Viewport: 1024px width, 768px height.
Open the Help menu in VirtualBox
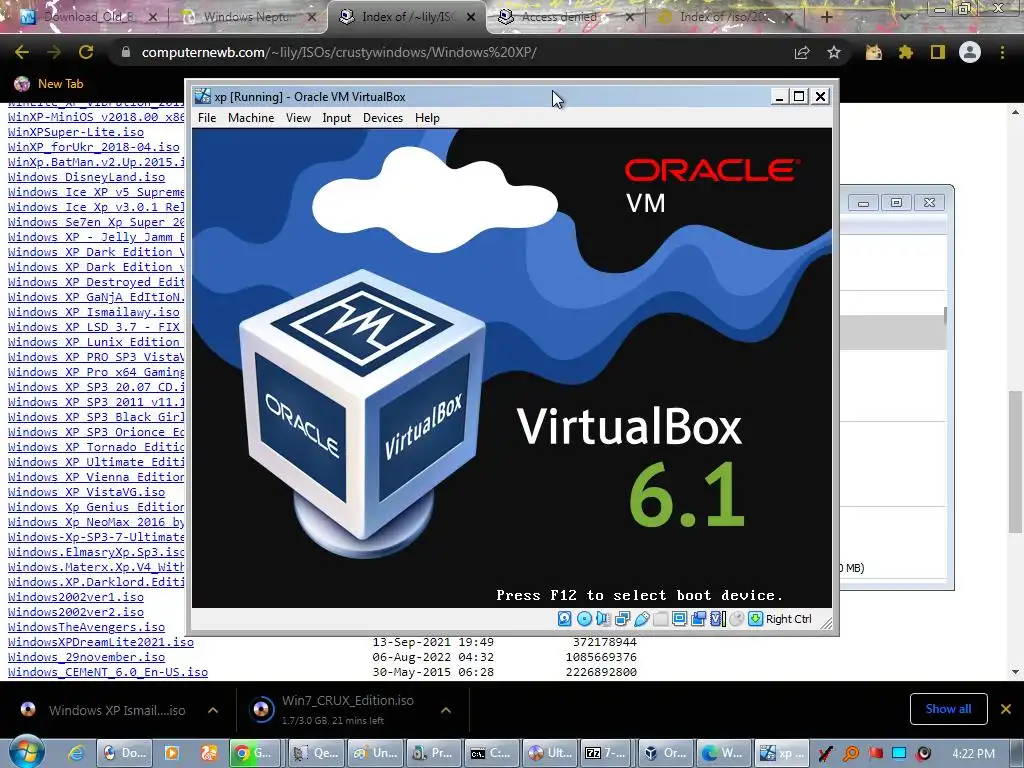[427, 118]
